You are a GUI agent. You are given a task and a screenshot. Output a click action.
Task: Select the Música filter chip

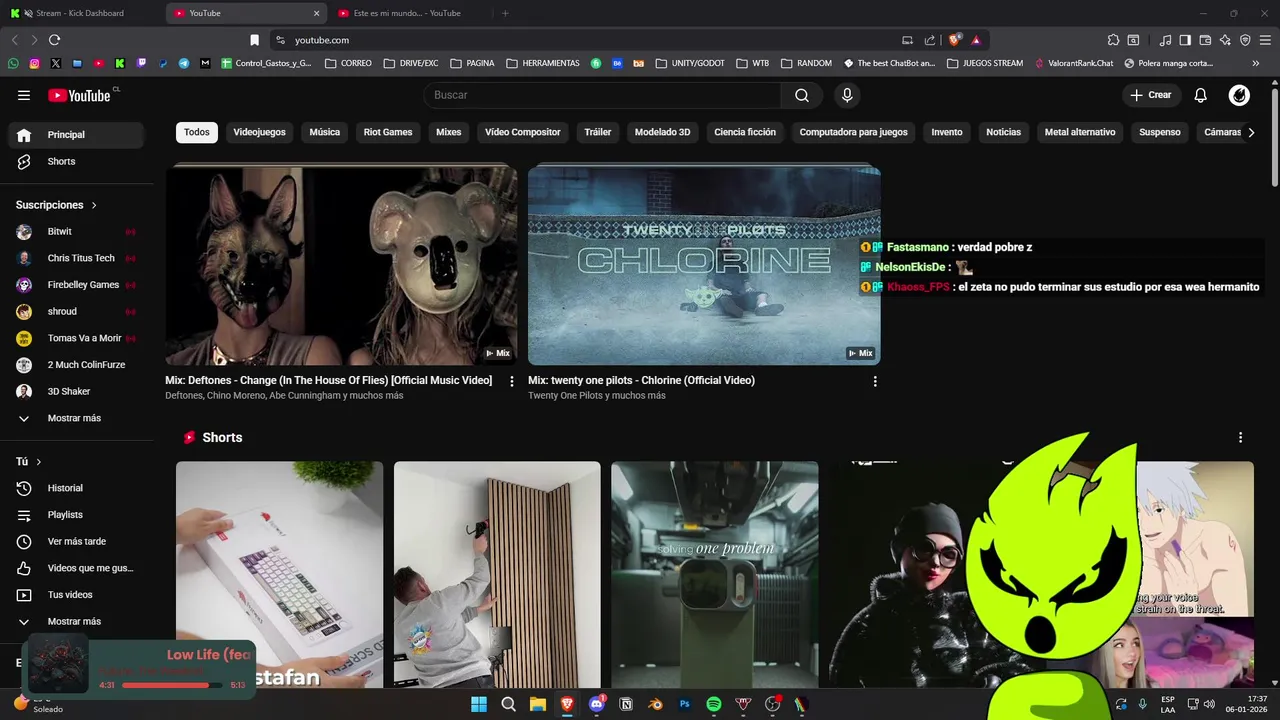point(325,132)
